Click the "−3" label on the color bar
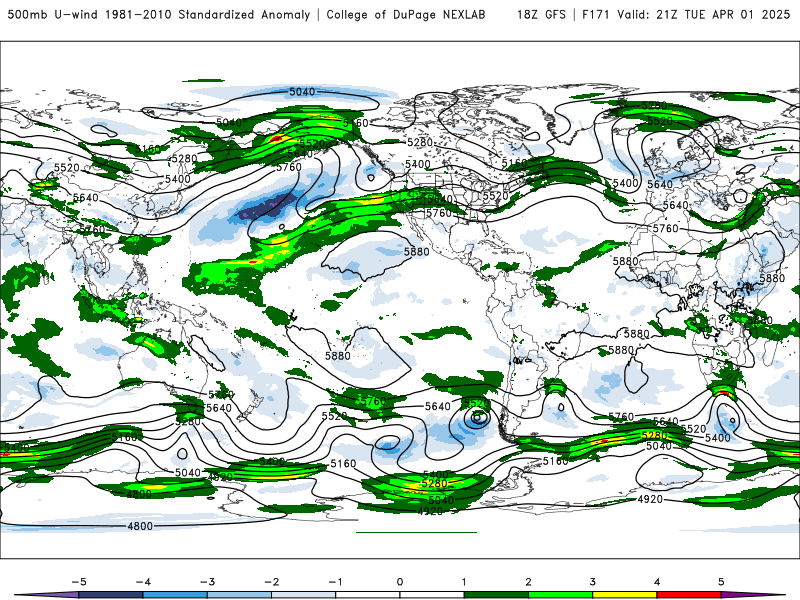The image size is (800, 600). point(207,582)
